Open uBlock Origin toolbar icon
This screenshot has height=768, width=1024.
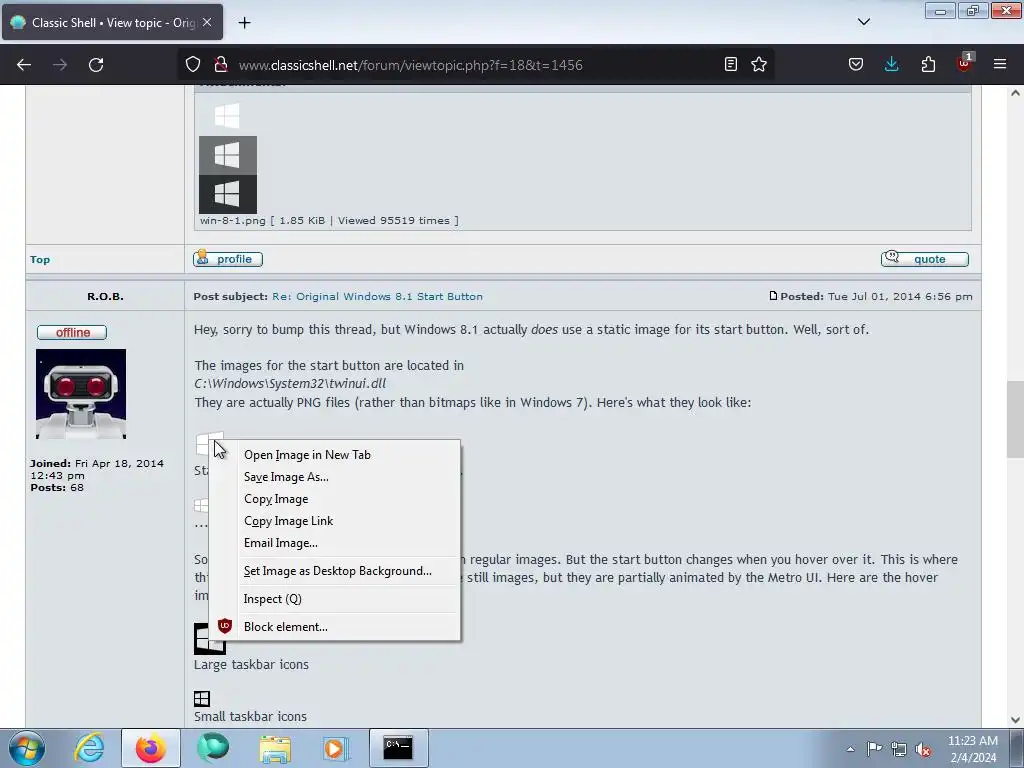point(965,63)
